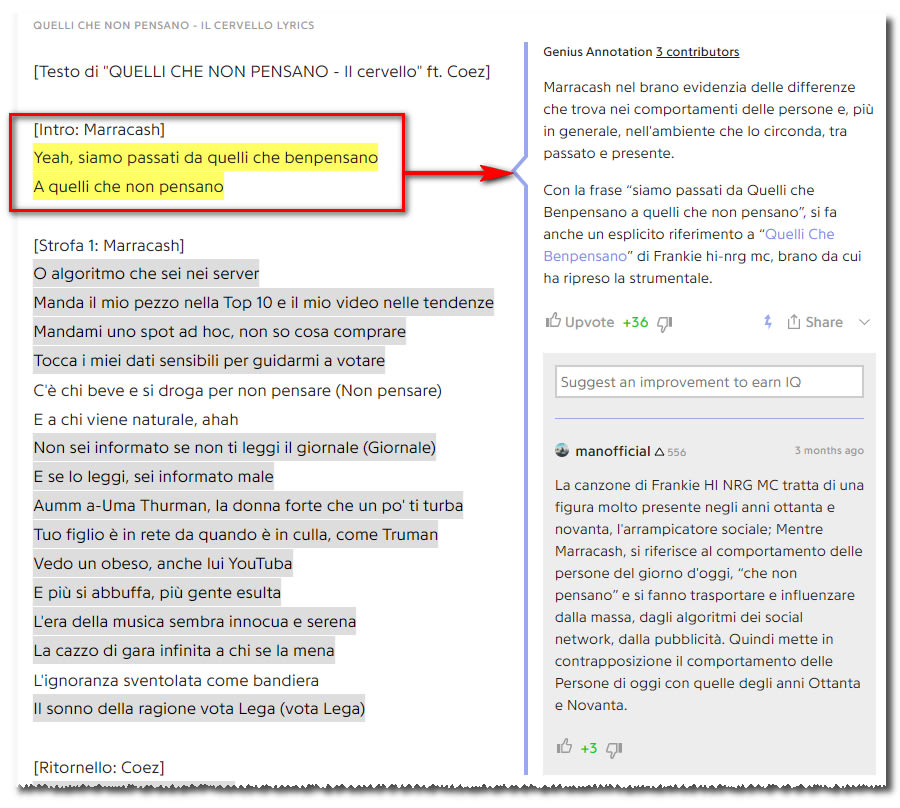Open annotation for 'Vedo un obeso, anche lui YouTuba'
This screenshot has height=808, width=900.
tap(162, 564)
